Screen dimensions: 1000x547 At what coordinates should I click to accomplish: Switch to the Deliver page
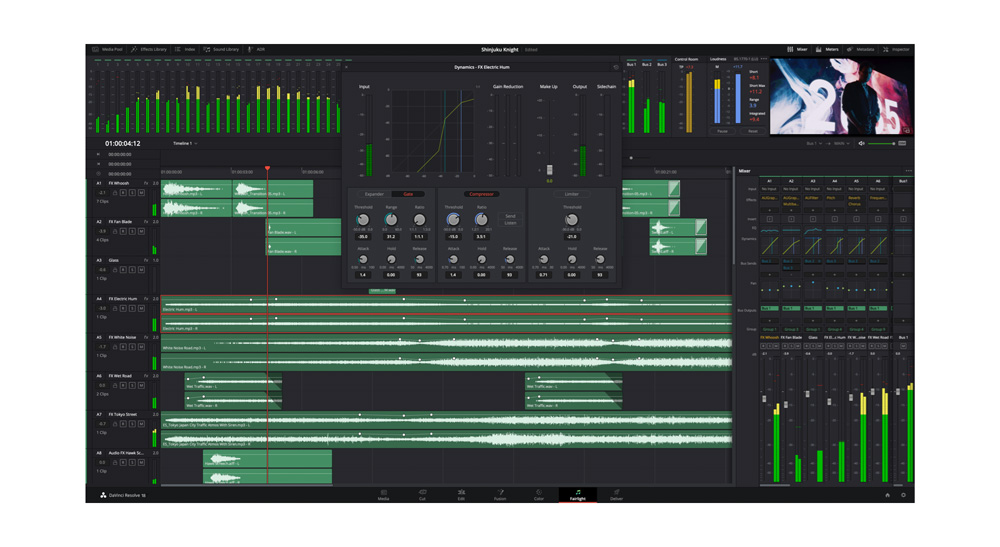(616, 494)
